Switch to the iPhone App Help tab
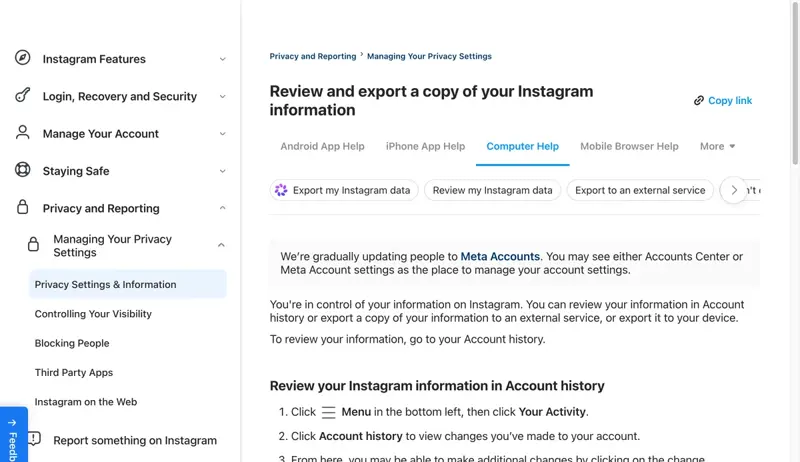This screenshot has height=462, width=800. [426, 146]
